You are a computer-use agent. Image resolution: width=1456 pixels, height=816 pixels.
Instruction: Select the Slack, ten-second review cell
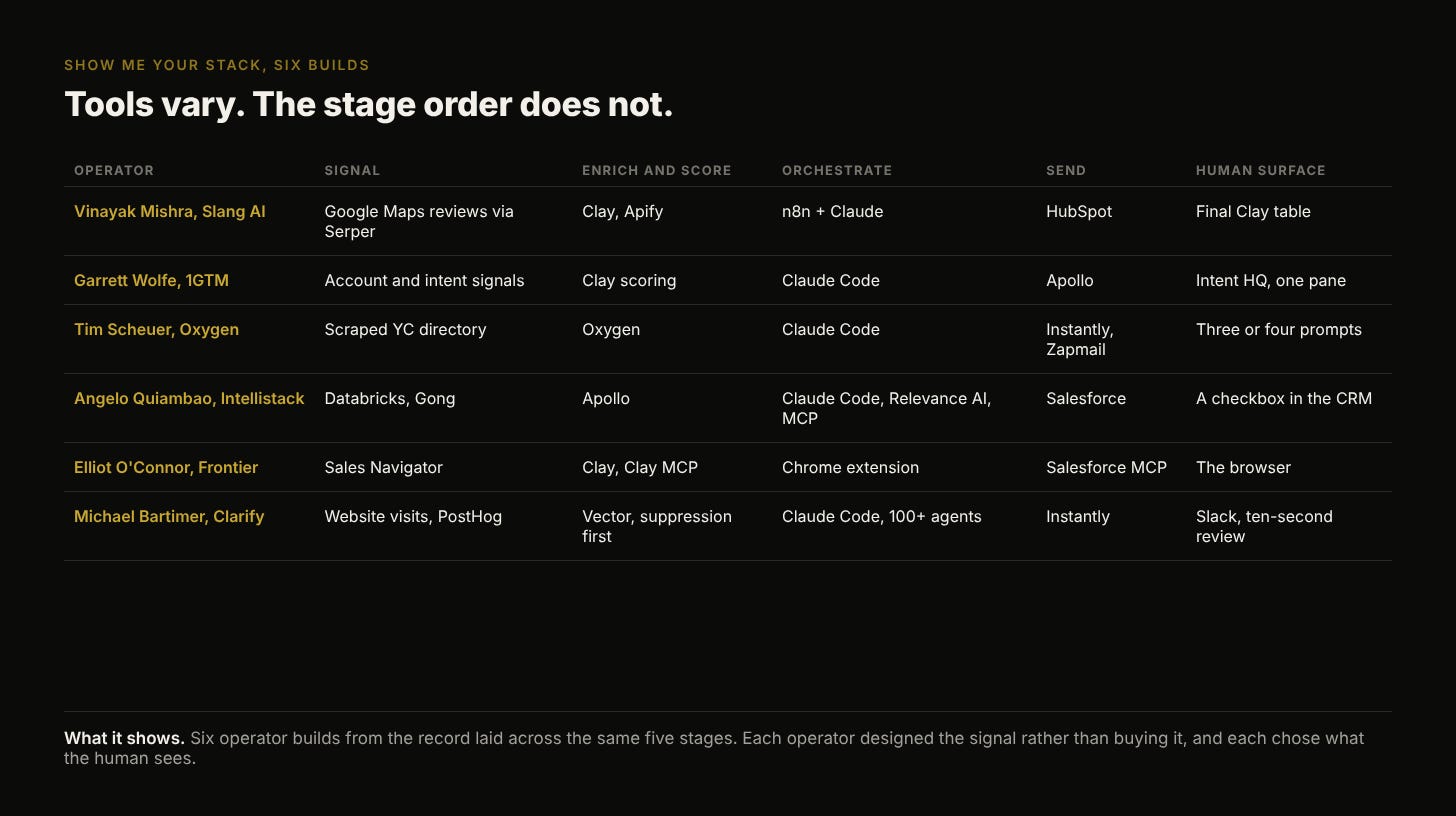(1264, 526)
